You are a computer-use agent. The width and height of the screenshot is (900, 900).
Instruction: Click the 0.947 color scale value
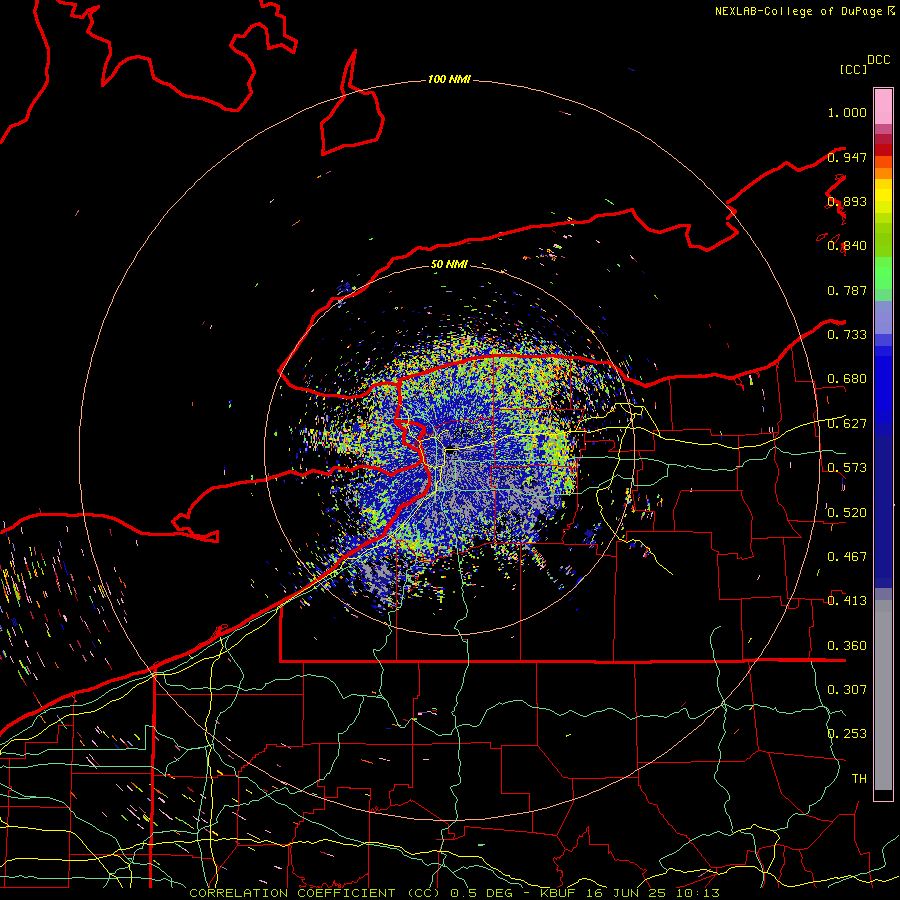(x=847, y=157)
